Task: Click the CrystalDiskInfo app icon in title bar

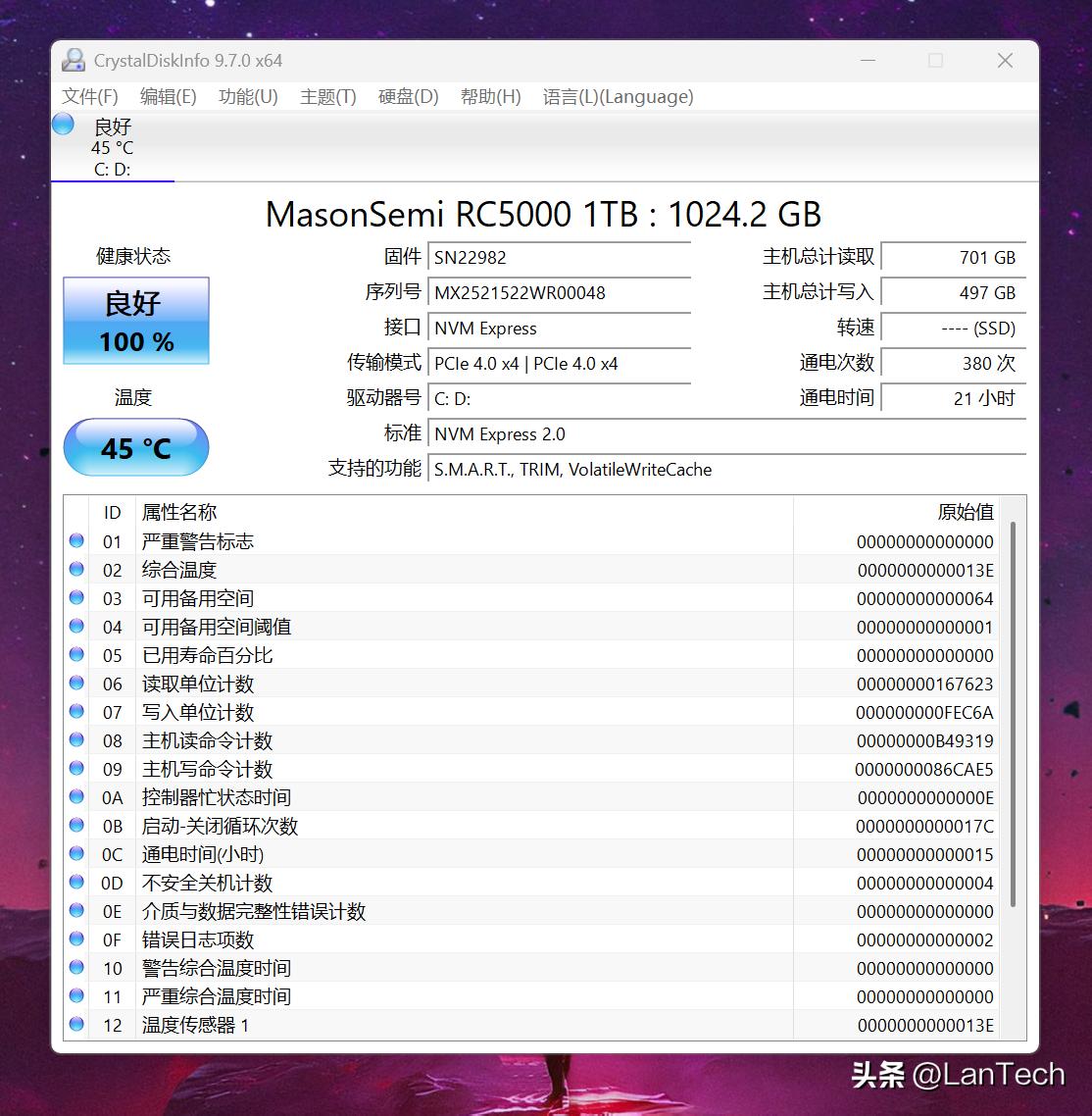Action: [x=73, y=61]
